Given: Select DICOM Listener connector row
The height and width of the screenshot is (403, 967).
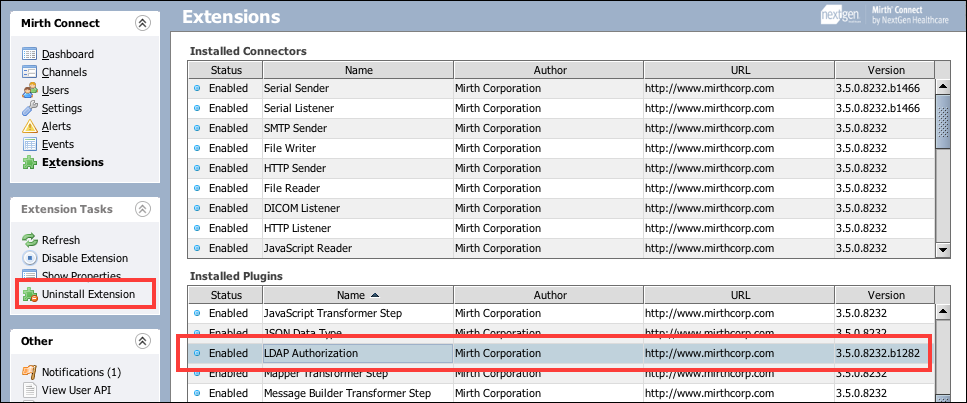Looking at the screenshot, I should [562, 208].
